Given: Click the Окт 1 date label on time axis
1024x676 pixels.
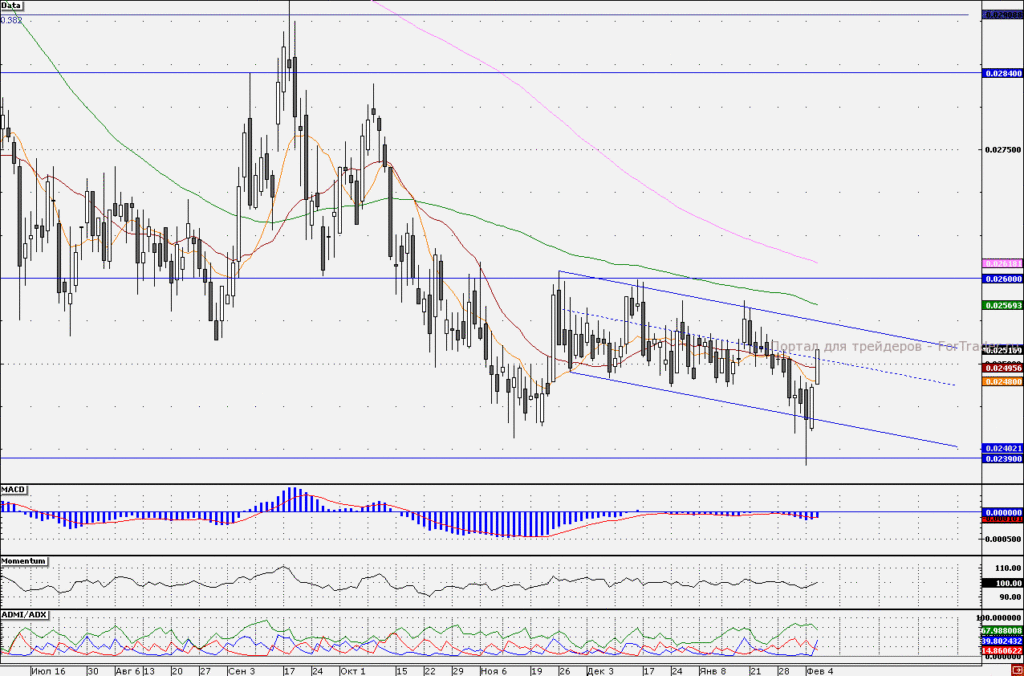Looking at the screenshot, I should pyautogui.click(x=353, y=671).
